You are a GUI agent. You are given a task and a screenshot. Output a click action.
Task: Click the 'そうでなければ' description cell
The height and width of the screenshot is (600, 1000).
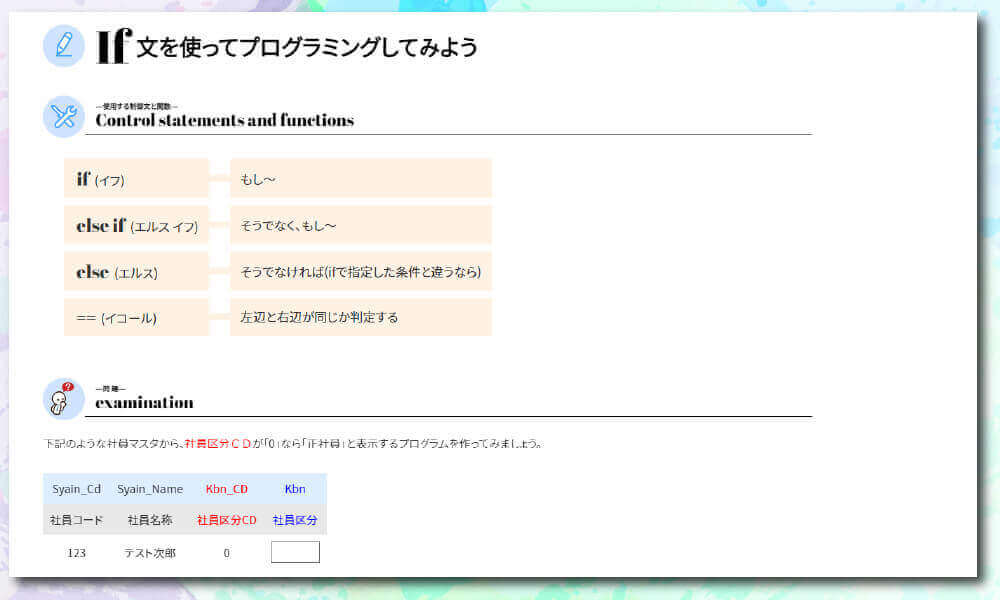pos(361,271)
